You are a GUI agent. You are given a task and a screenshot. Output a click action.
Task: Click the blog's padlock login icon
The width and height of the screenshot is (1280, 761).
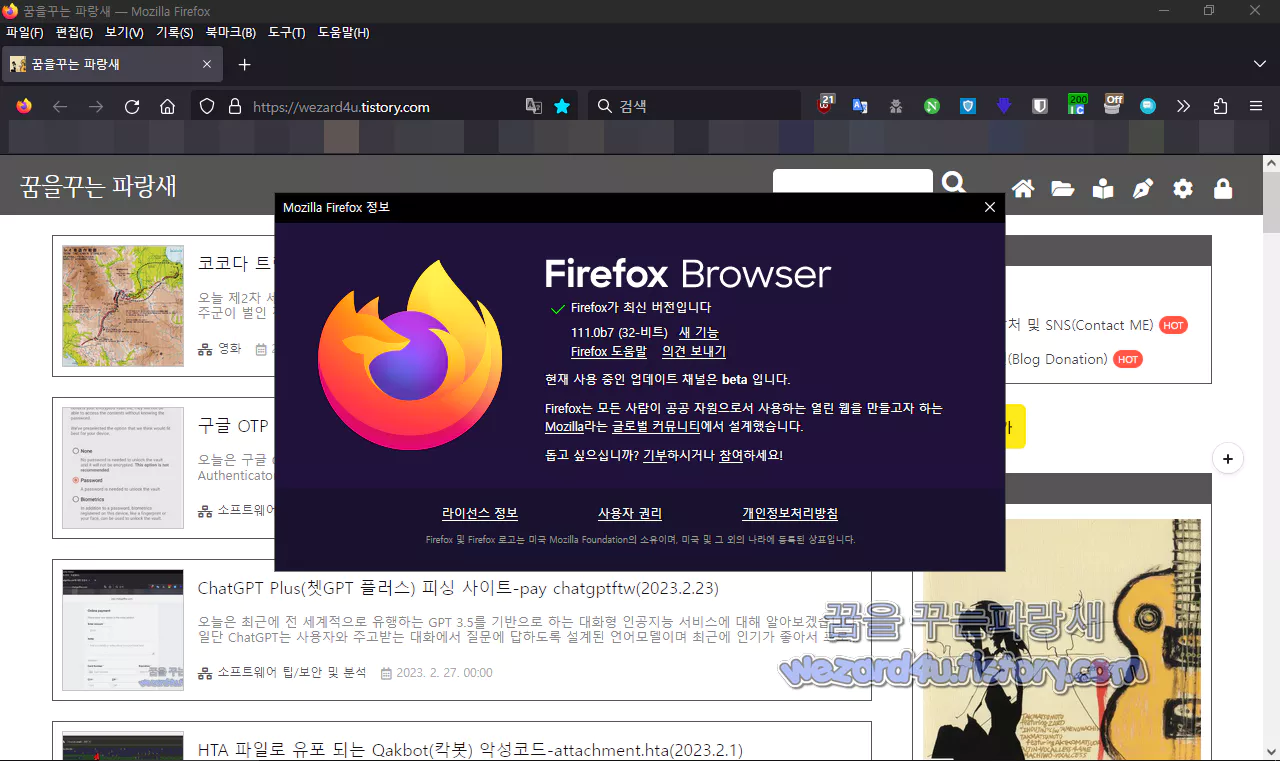click(1223, 189)
